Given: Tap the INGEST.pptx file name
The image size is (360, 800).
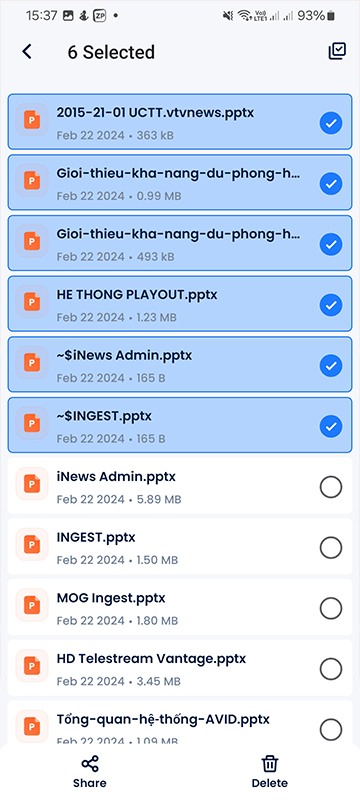Looking at the screenshot, I should pos(96,537).
